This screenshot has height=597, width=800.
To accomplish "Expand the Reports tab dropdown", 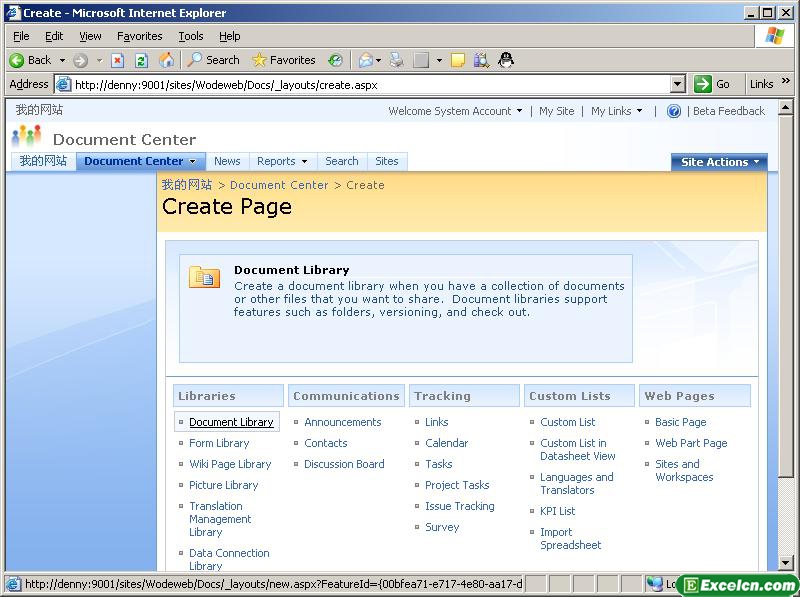I will tap(305, 162).
